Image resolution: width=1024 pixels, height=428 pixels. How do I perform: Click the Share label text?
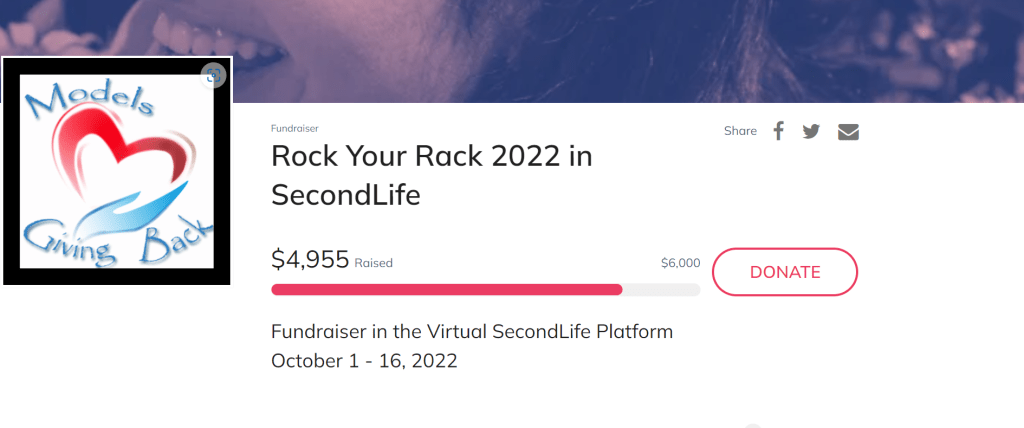tap(740, 131)
